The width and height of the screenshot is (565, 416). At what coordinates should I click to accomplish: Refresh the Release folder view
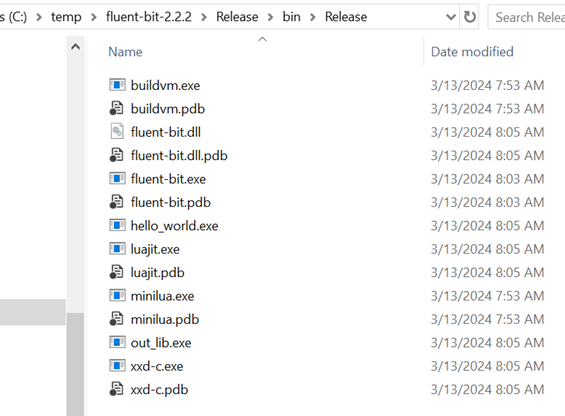(470, 17)
